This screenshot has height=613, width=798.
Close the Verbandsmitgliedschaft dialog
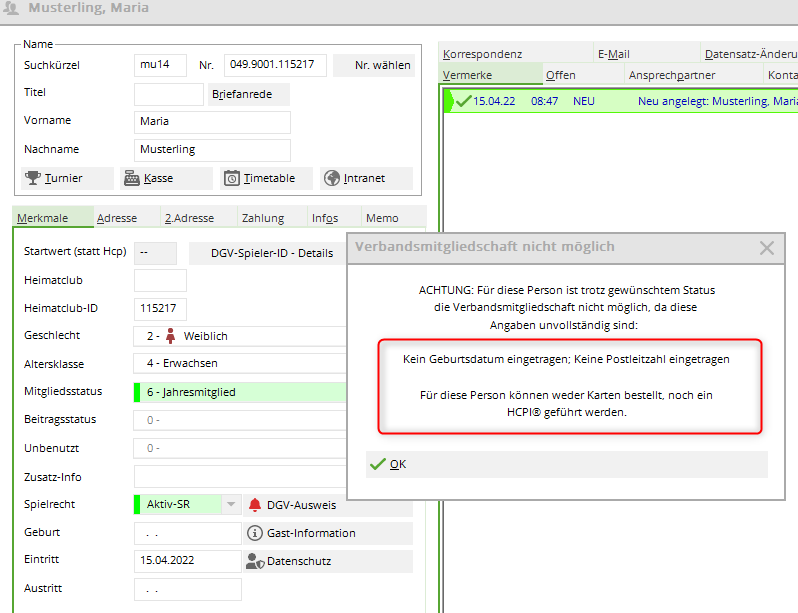tap(766, 248)
